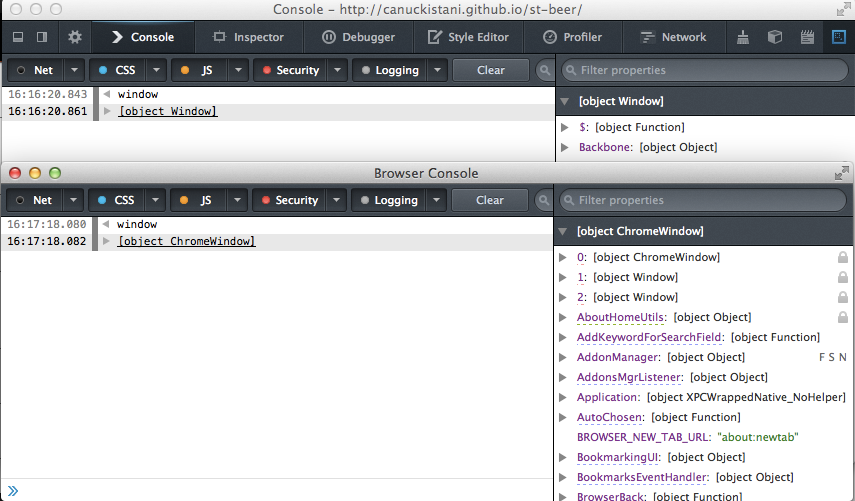Toggle Security filter in Browser Console
This screenshot has height=501, width=855.
tap(288, 200)
